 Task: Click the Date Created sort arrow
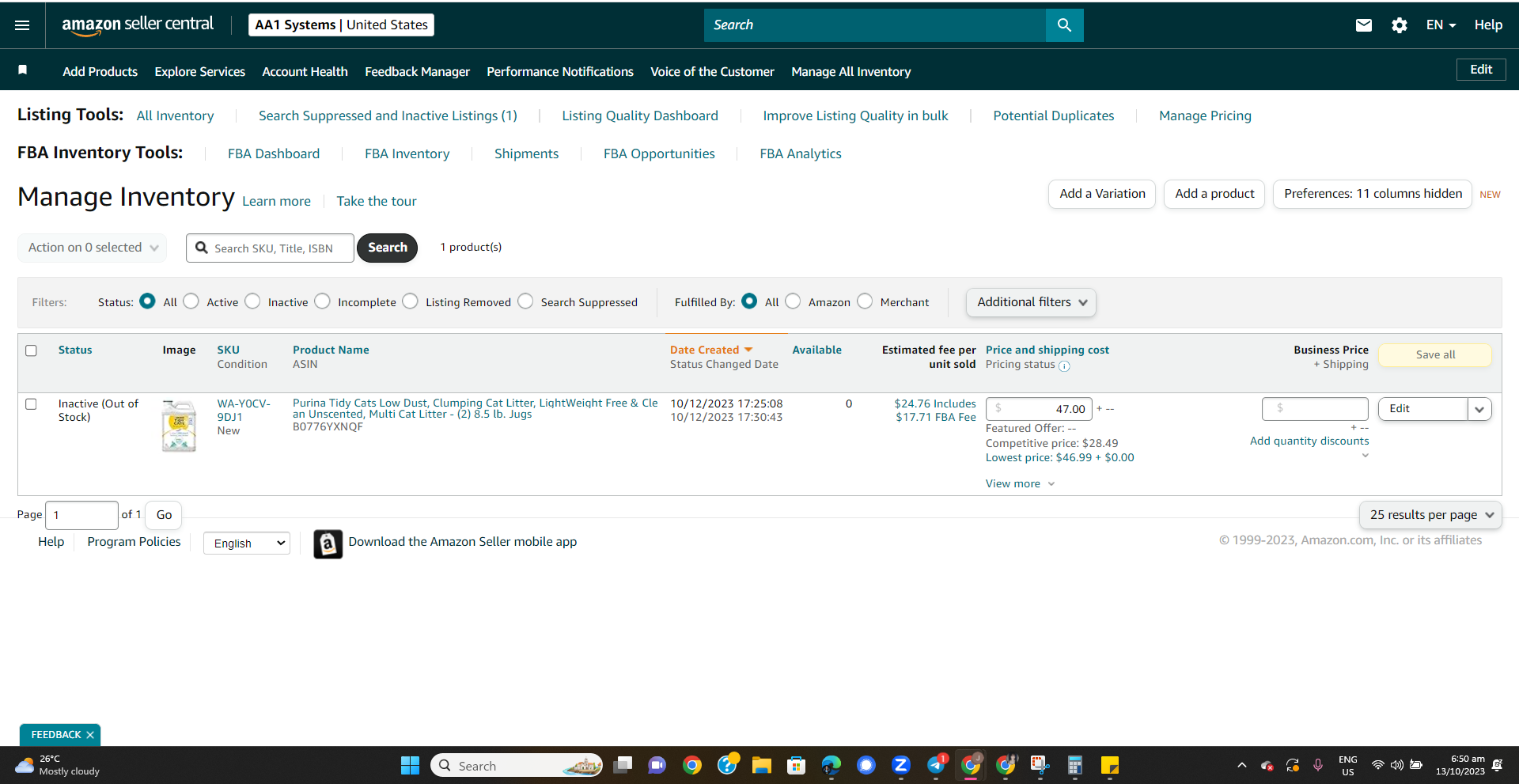click(x=748, y=350)
